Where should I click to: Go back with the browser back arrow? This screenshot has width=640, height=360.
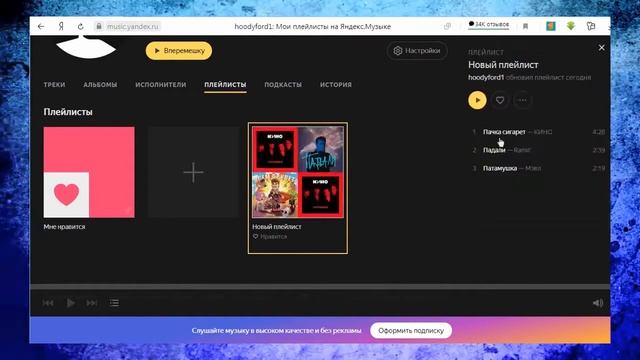pyautogui.click(x=41, y=27)
